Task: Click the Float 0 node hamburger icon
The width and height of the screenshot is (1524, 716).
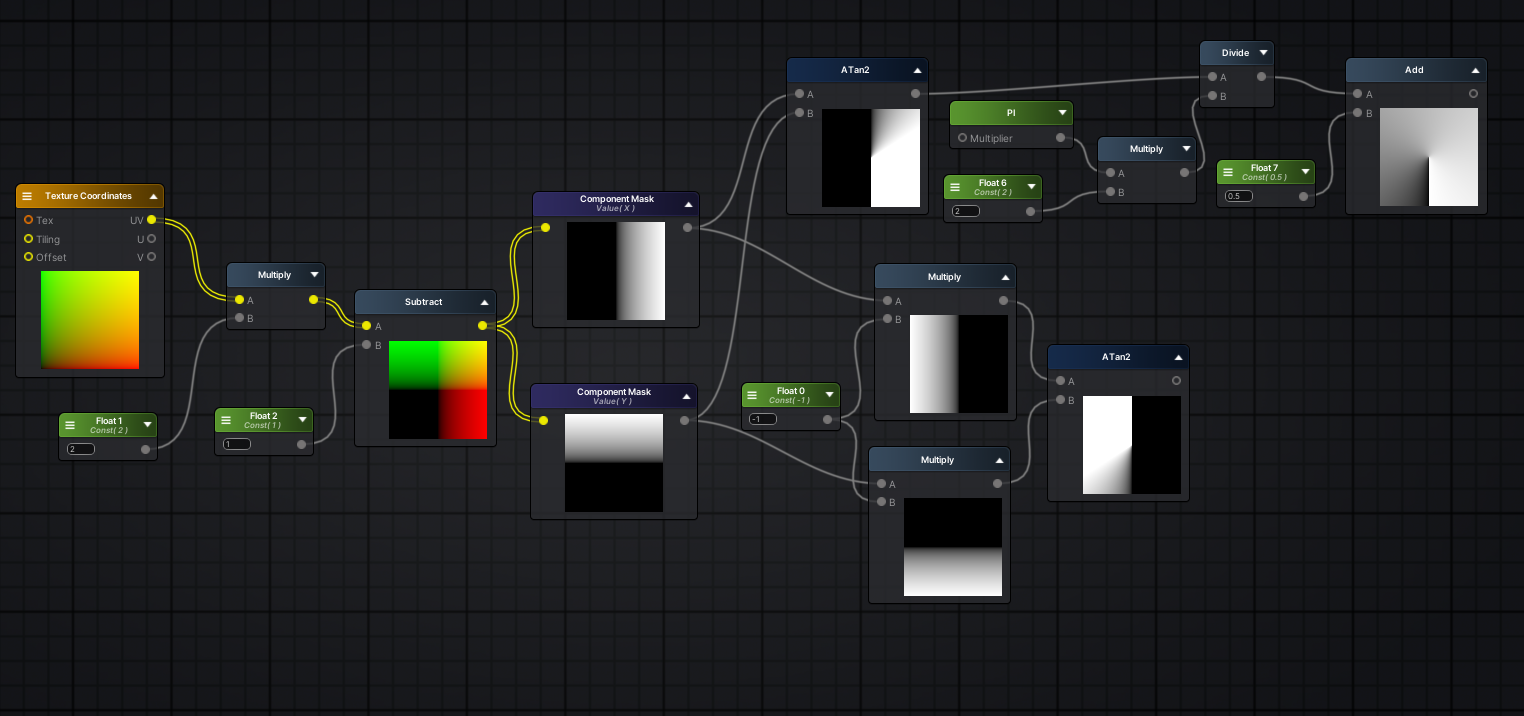Action: [753, 395]
